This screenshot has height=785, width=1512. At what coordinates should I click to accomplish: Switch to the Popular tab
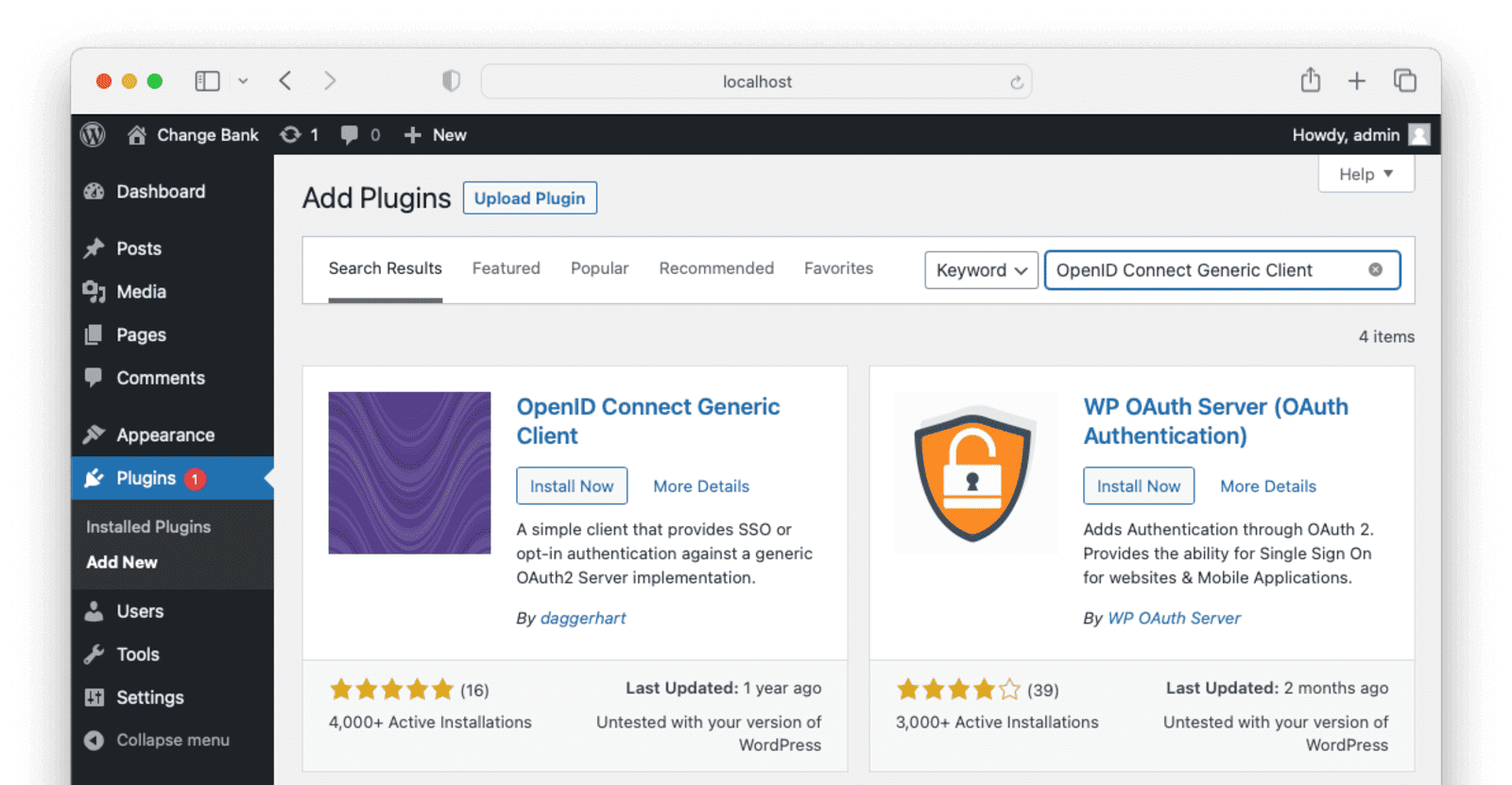click(600, 268)
